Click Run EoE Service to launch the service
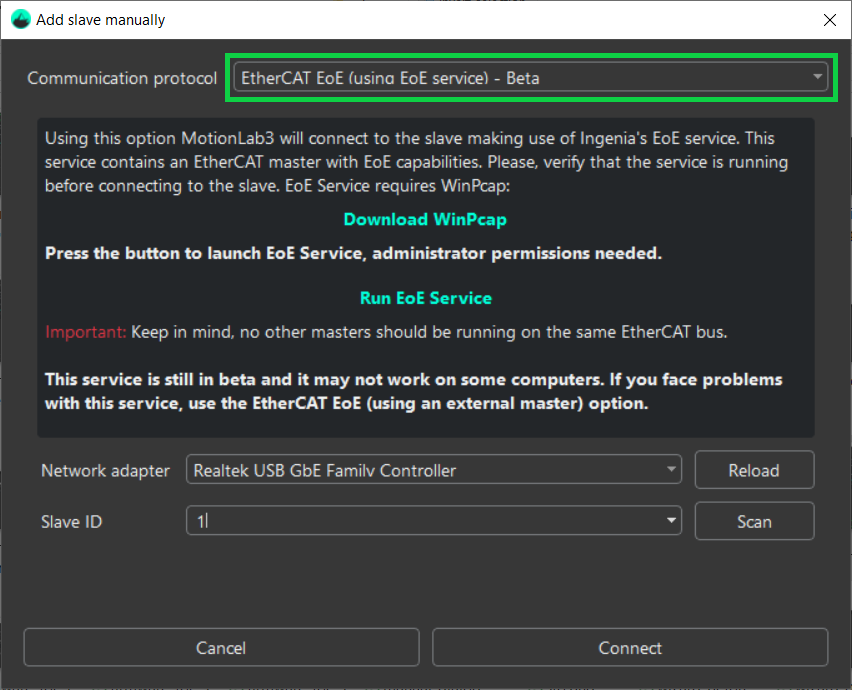 [424, 297]
